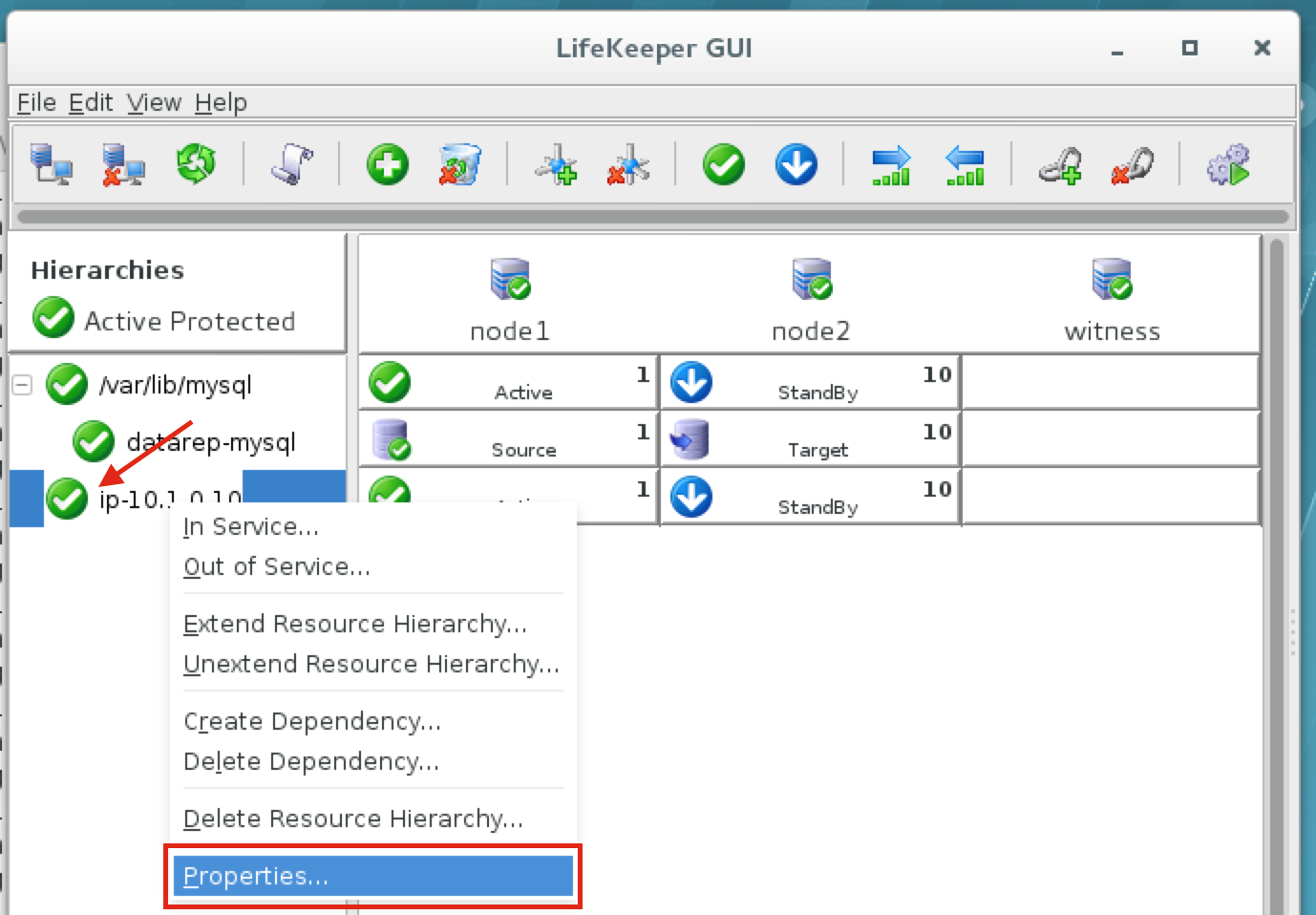Click the datarep-mysql Source icon on node1
This screenshot has height=915, width=1316.
[x=391, y=439]
